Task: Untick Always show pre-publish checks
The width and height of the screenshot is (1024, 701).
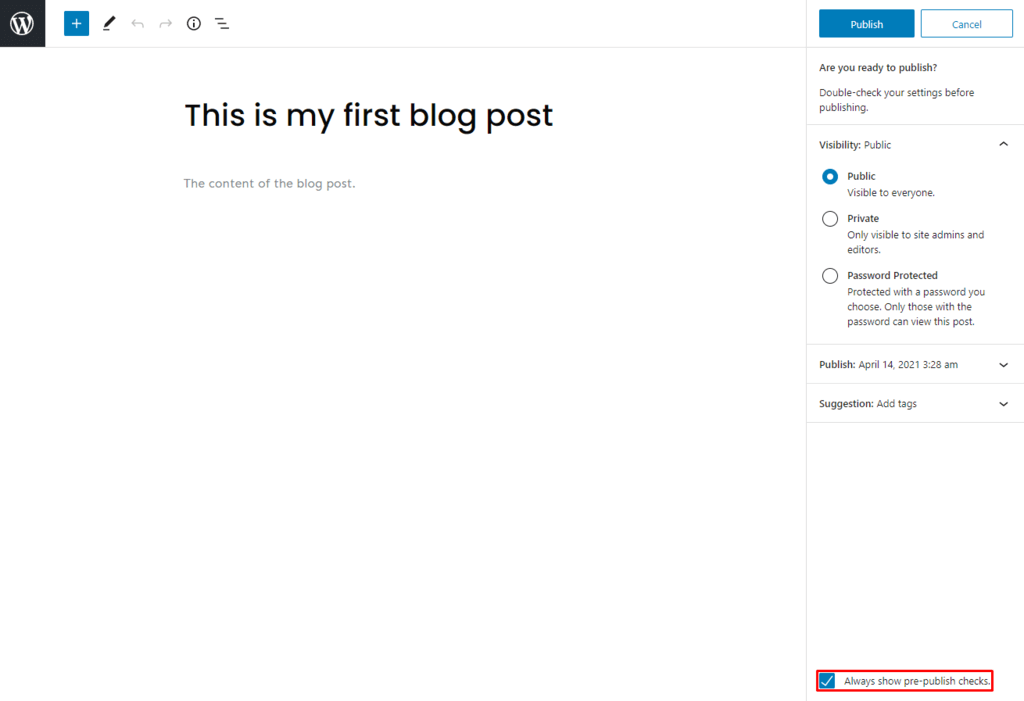Action: (828, 681)
